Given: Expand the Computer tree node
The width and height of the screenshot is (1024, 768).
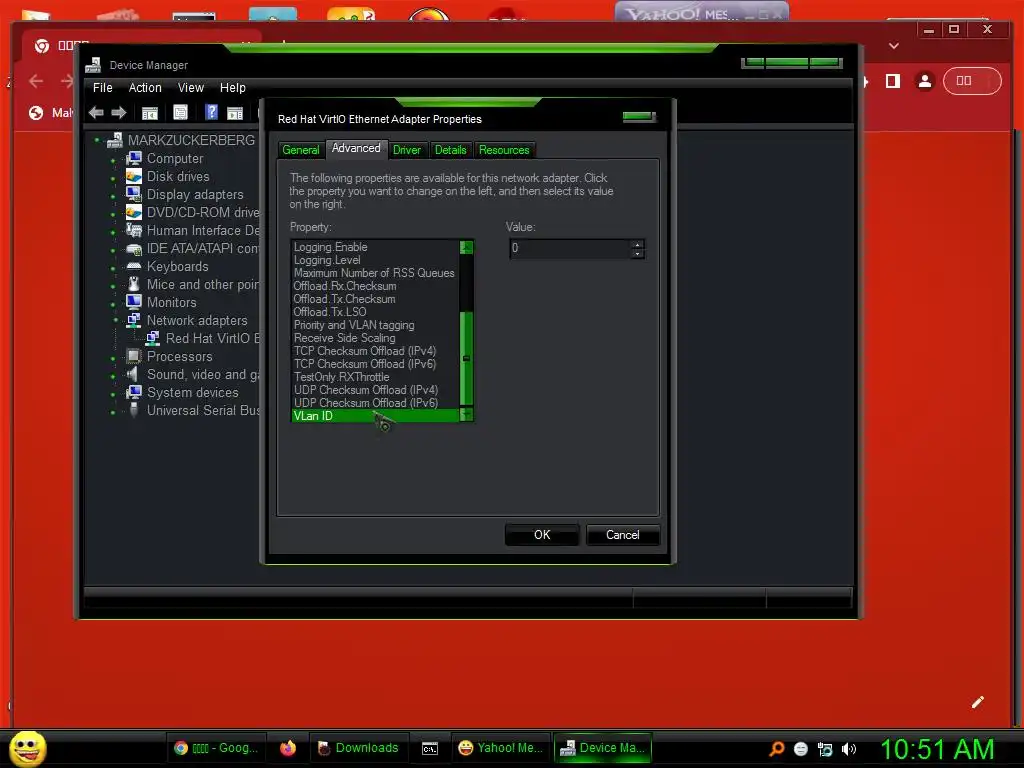Looking at the screenshot, I should pos(113,159).
